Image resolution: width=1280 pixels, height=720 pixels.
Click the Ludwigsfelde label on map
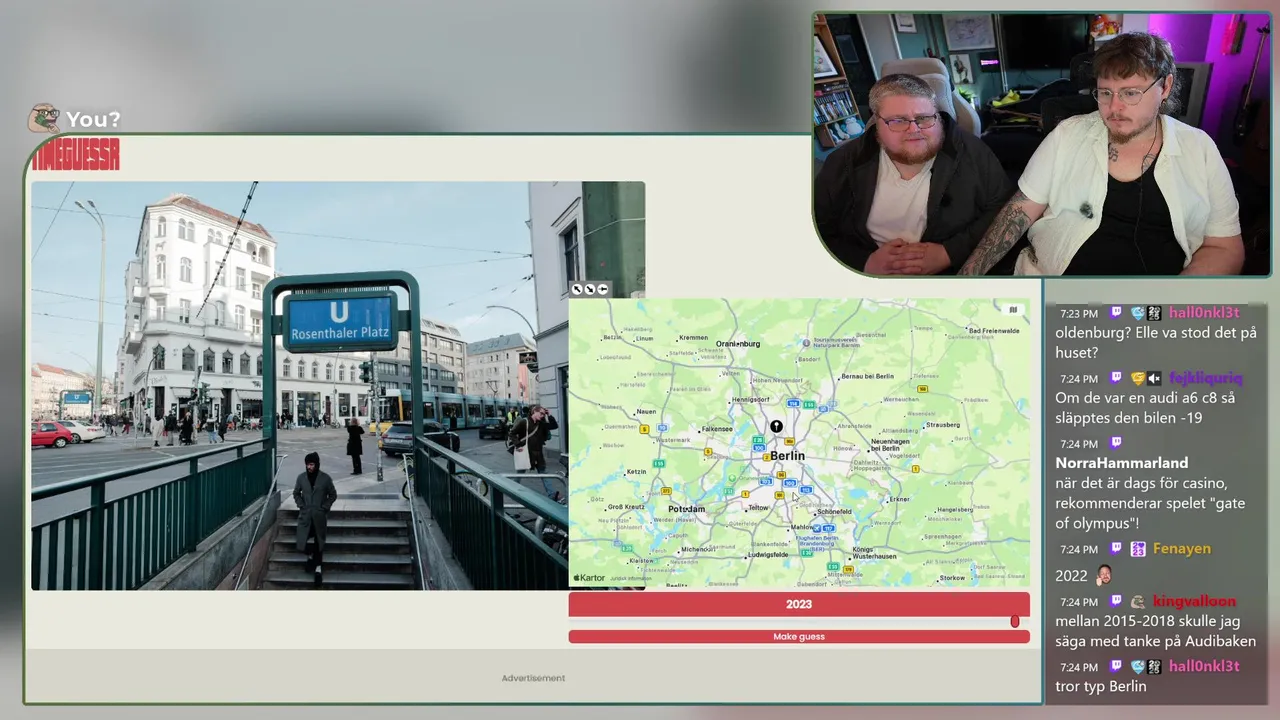click(x=768, y=555)
